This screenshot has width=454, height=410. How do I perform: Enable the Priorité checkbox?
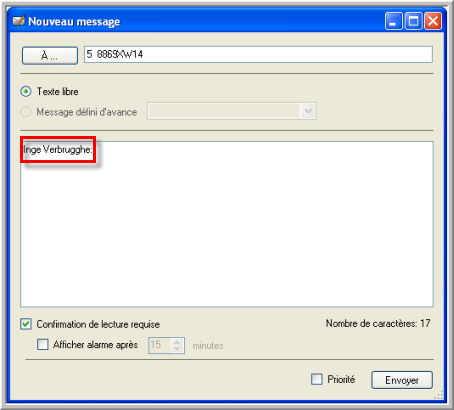(x=317, y=379)
